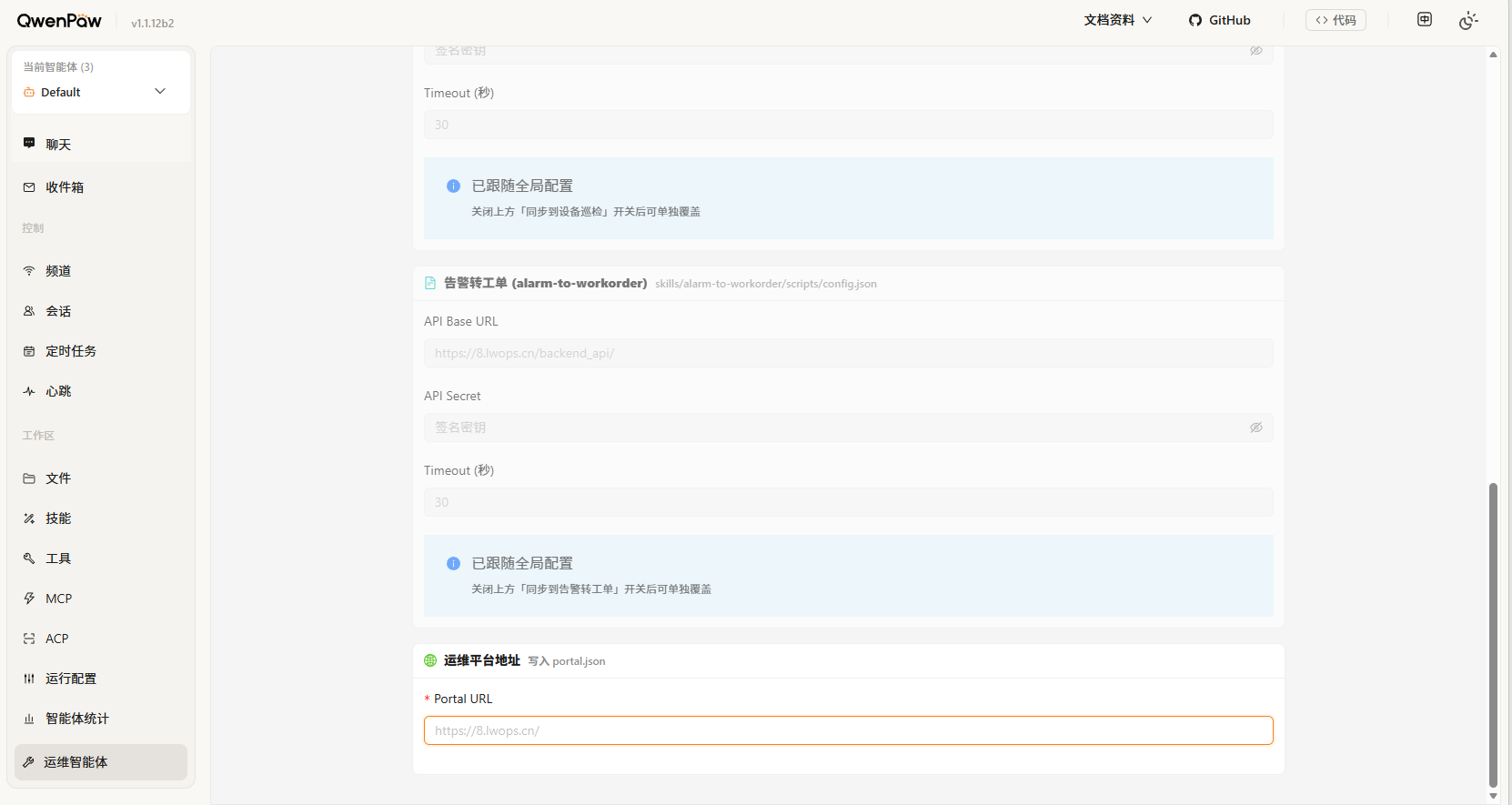Click the scrollbar up arrow
1512x805 pixels.
(x=1493, y=55)
